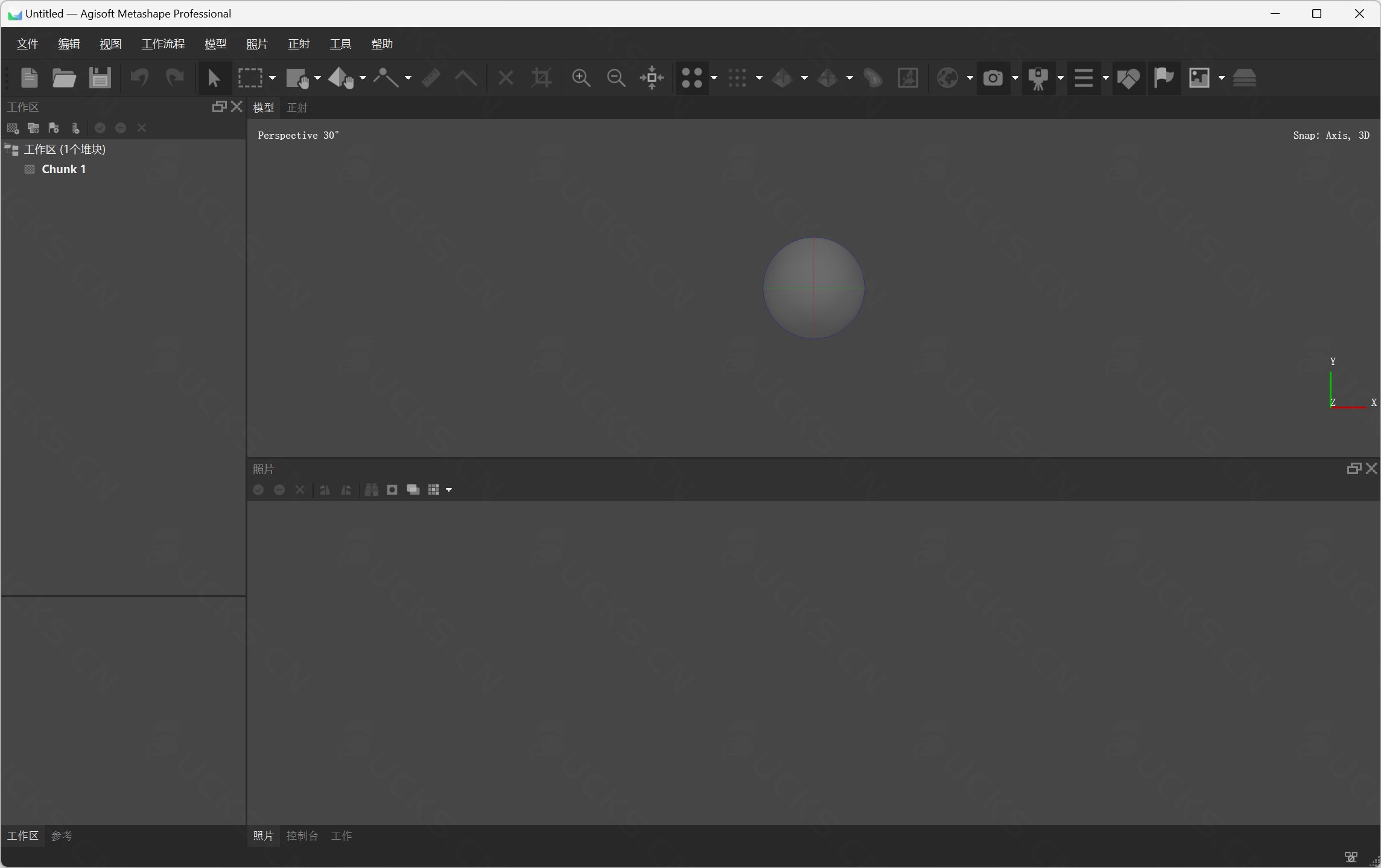Open the tie points display dropdown arrow
The image size is (1381, 868).
point(714,78)
